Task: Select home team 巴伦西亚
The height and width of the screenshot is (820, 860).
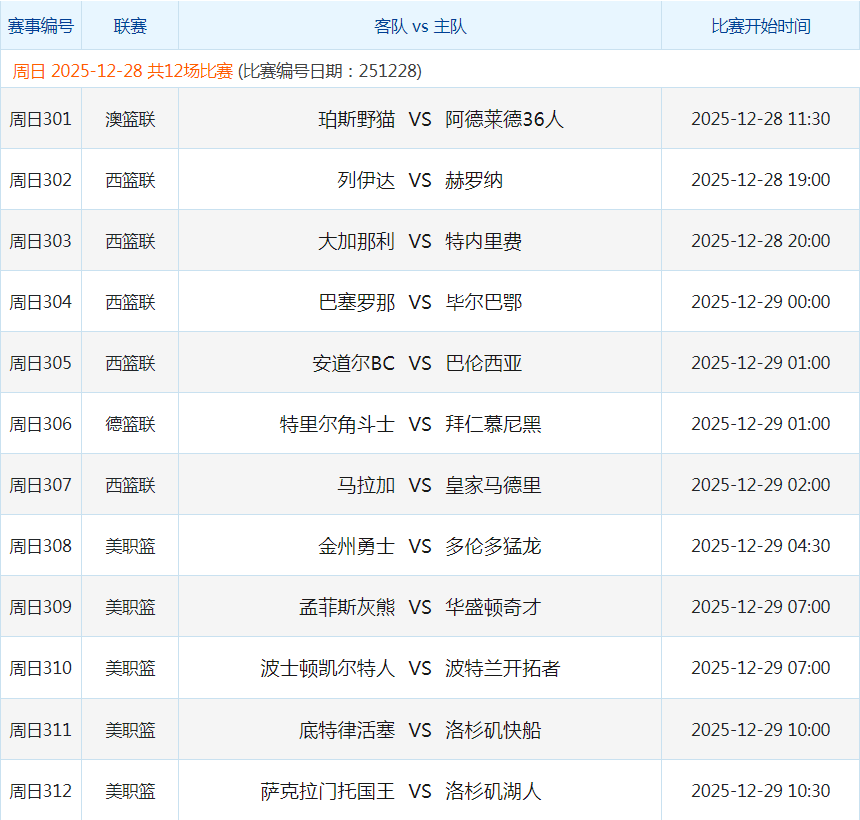Action: [483, 363]
